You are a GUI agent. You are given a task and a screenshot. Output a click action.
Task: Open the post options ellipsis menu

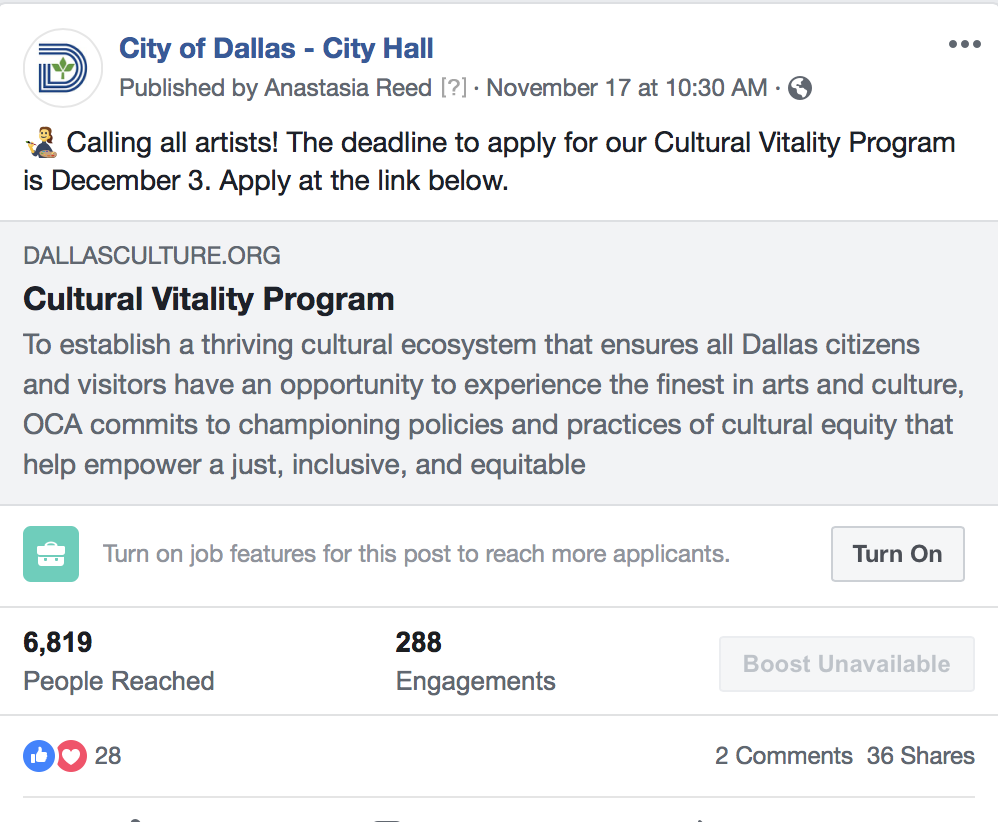[964, 45]
